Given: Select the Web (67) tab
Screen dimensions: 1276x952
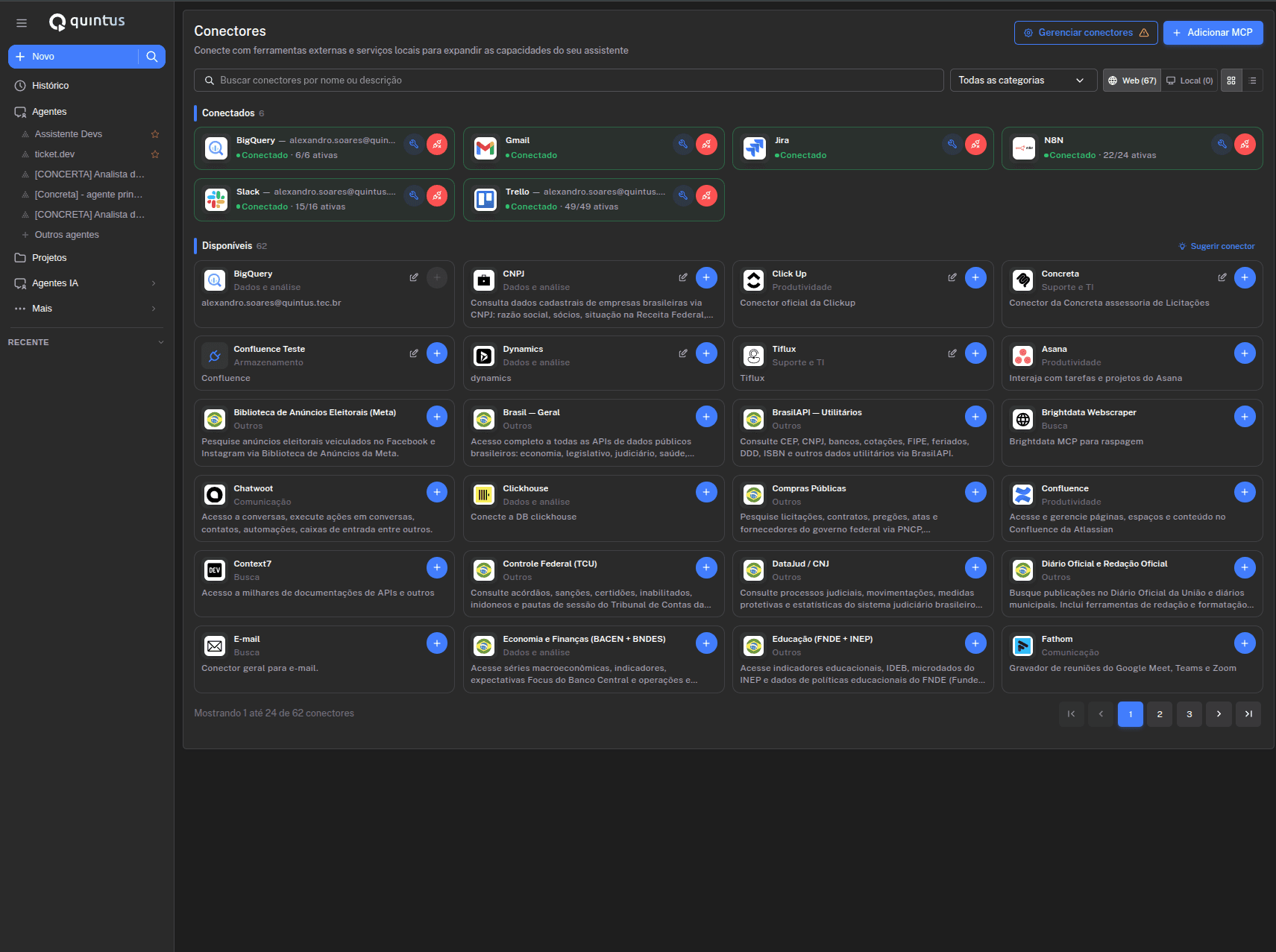Looking at the screenshot, I should pos(1132,81).
